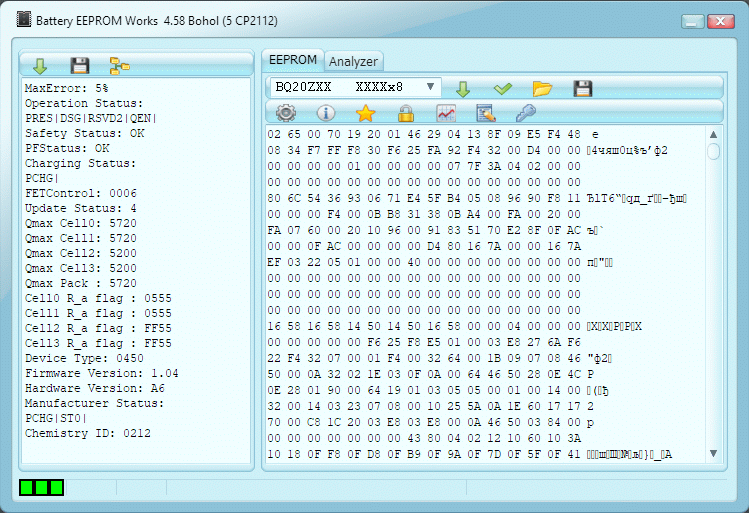The image size is (749, 513).
Task: Click the blue info icon
Action: 326,113
